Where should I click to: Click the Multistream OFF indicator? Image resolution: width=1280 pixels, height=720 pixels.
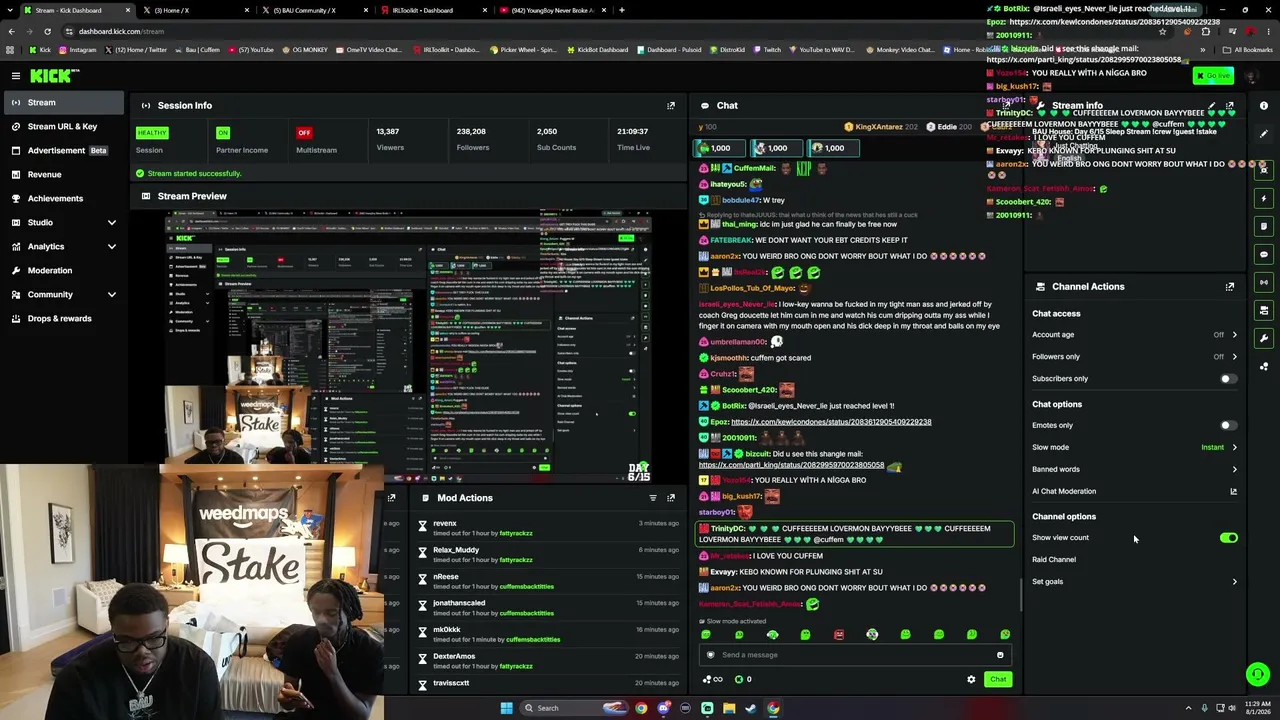tap(304, 132)
